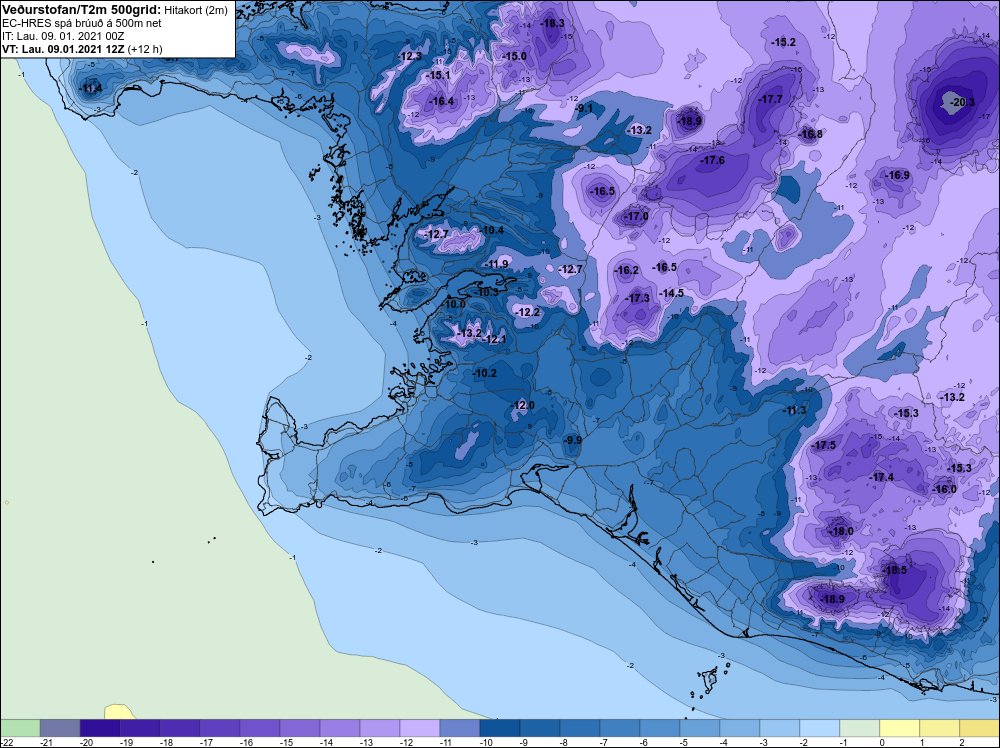The height and width of the screenshot is (748, 1000).
Task: Choose the legend swatch above the -5 label
Action: click(x=700, y=728)
